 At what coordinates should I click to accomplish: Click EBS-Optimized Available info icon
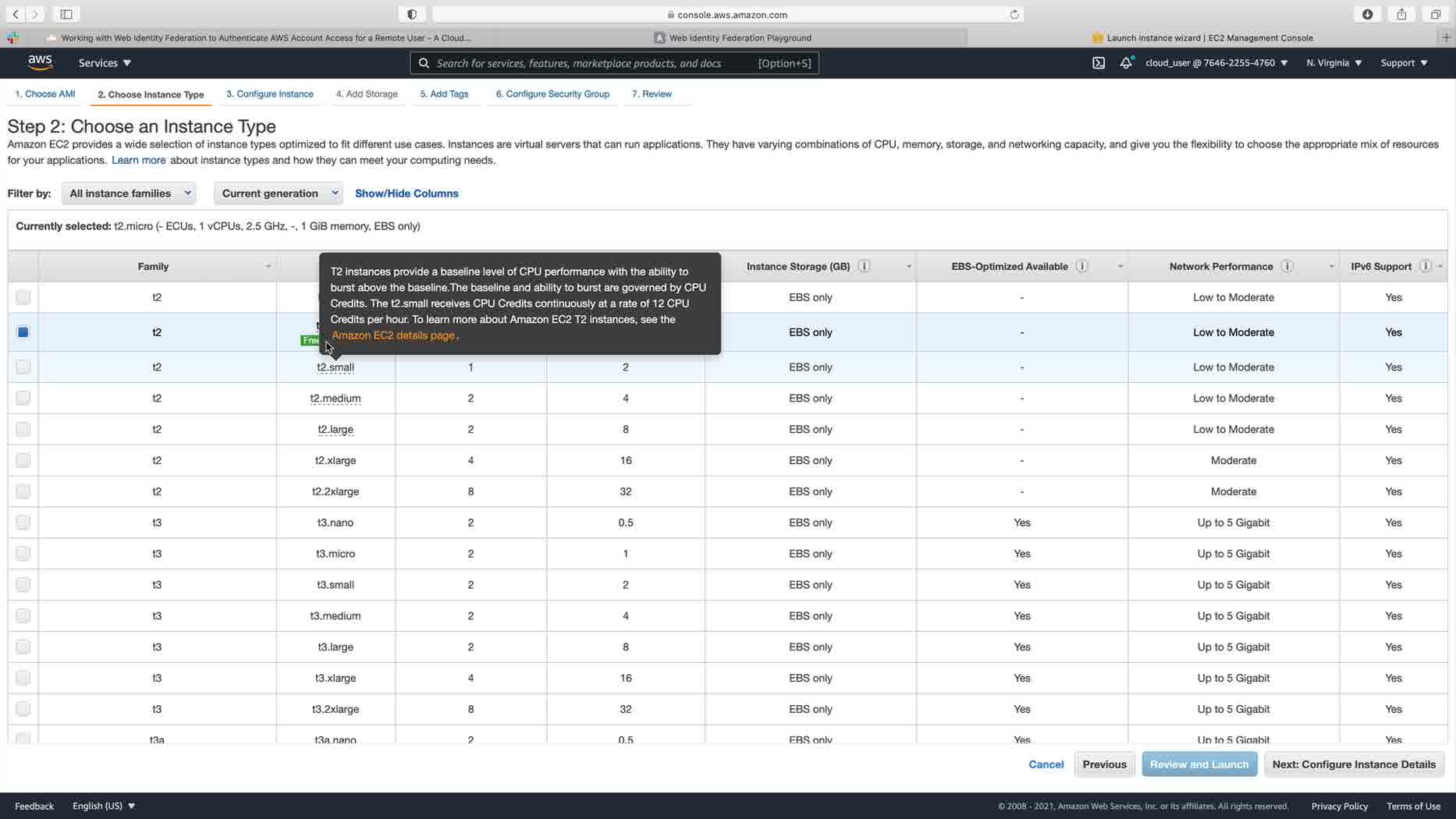(x=1081, y=267)
